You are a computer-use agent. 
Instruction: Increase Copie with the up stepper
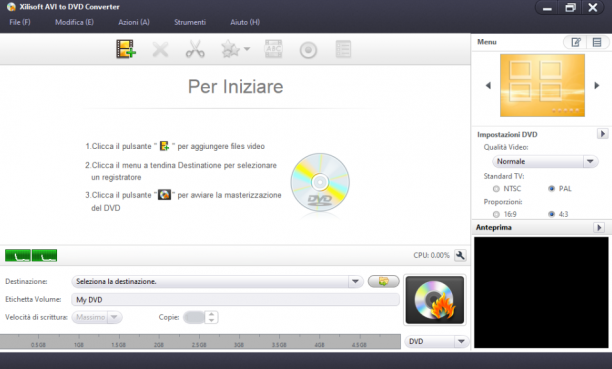coord(212,314)
